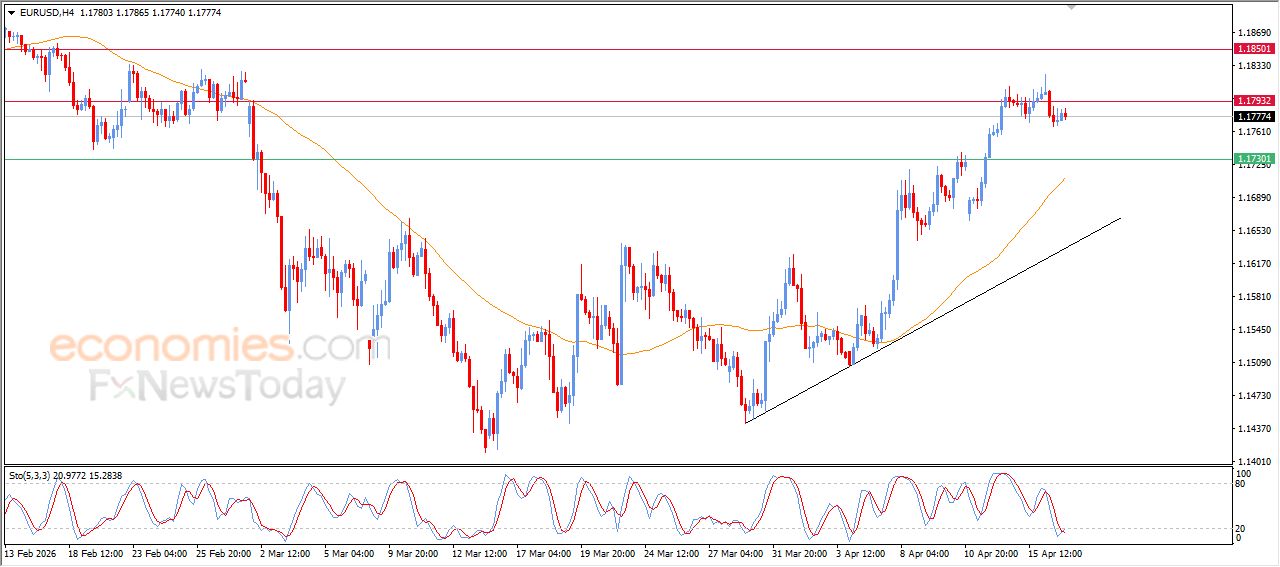
Task: Click the black 1.17774 current price tag
Action: coord(1254,116)
